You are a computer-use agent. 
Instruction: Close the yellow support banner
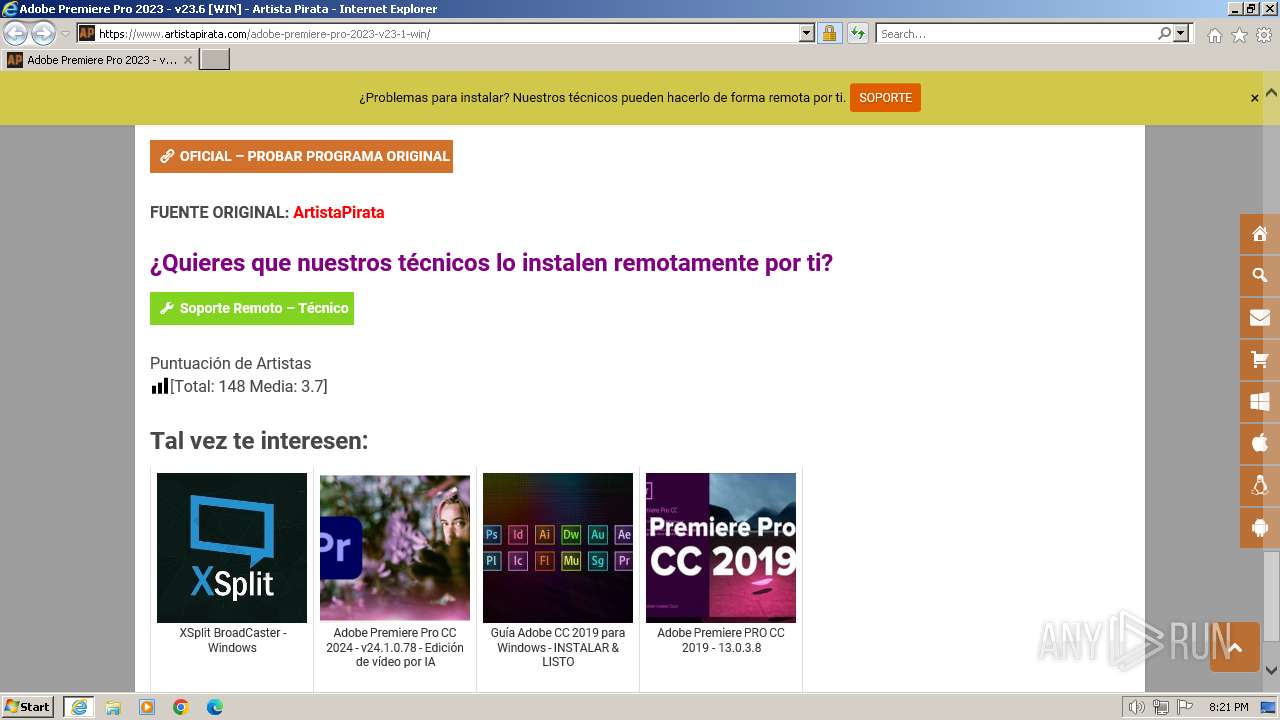(1254, 98)
